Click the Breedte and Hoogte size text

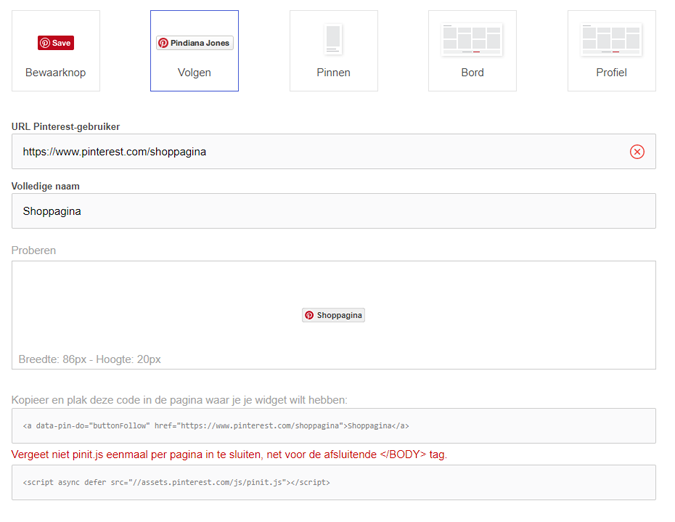(90, 359)
